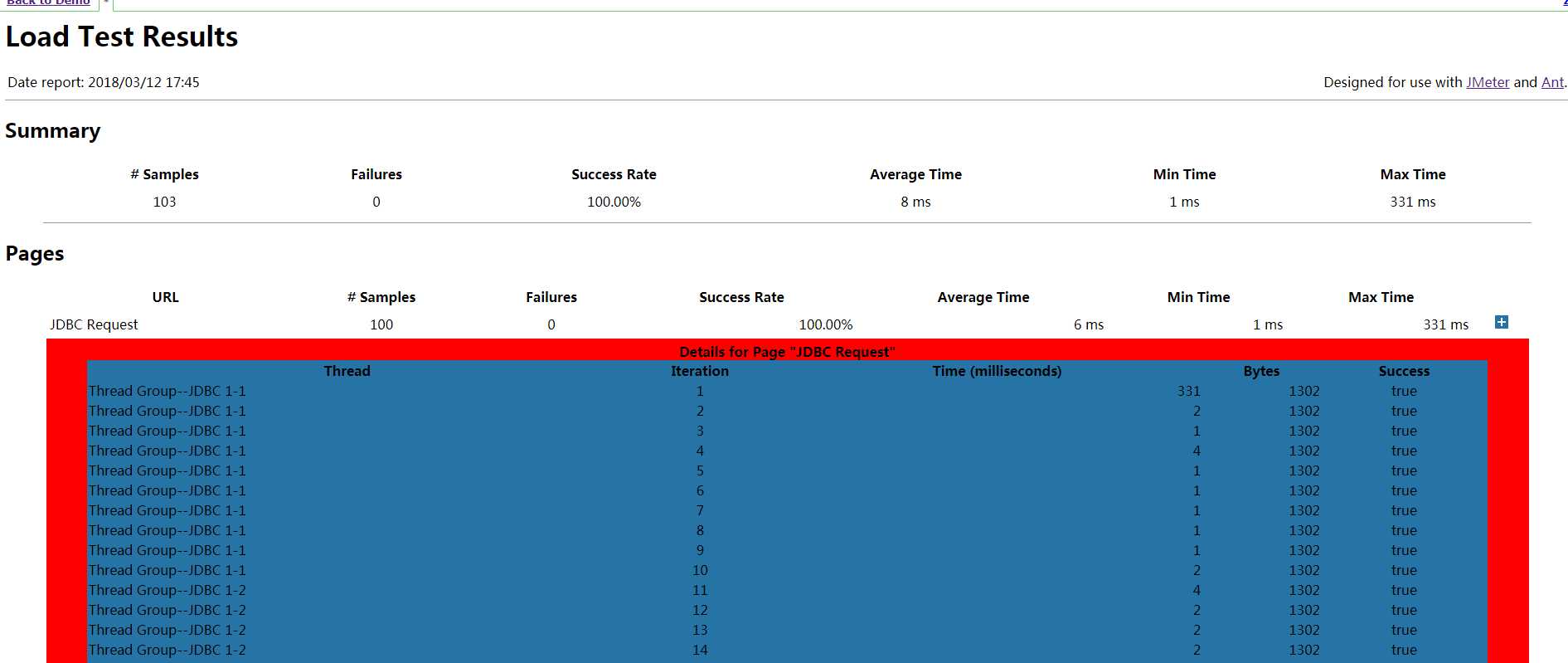Click the Bytes column header

tap(1261, 371)
